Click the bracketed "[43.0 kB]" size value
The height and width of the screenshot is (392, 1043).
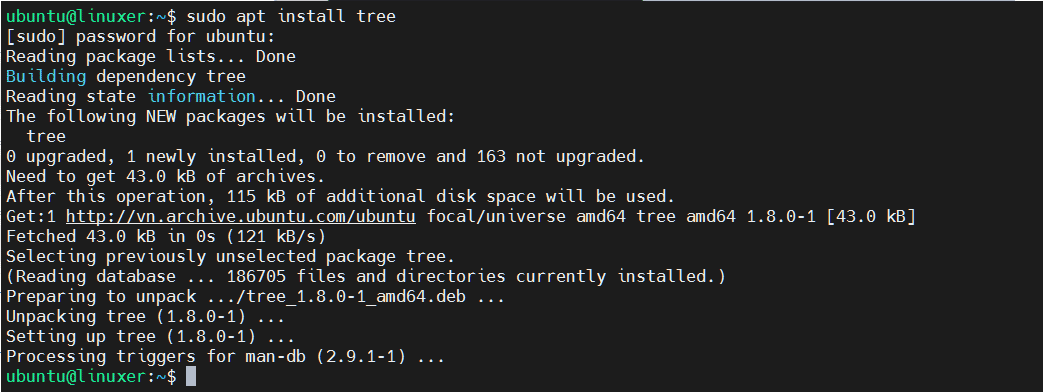[x=871, y=216]
